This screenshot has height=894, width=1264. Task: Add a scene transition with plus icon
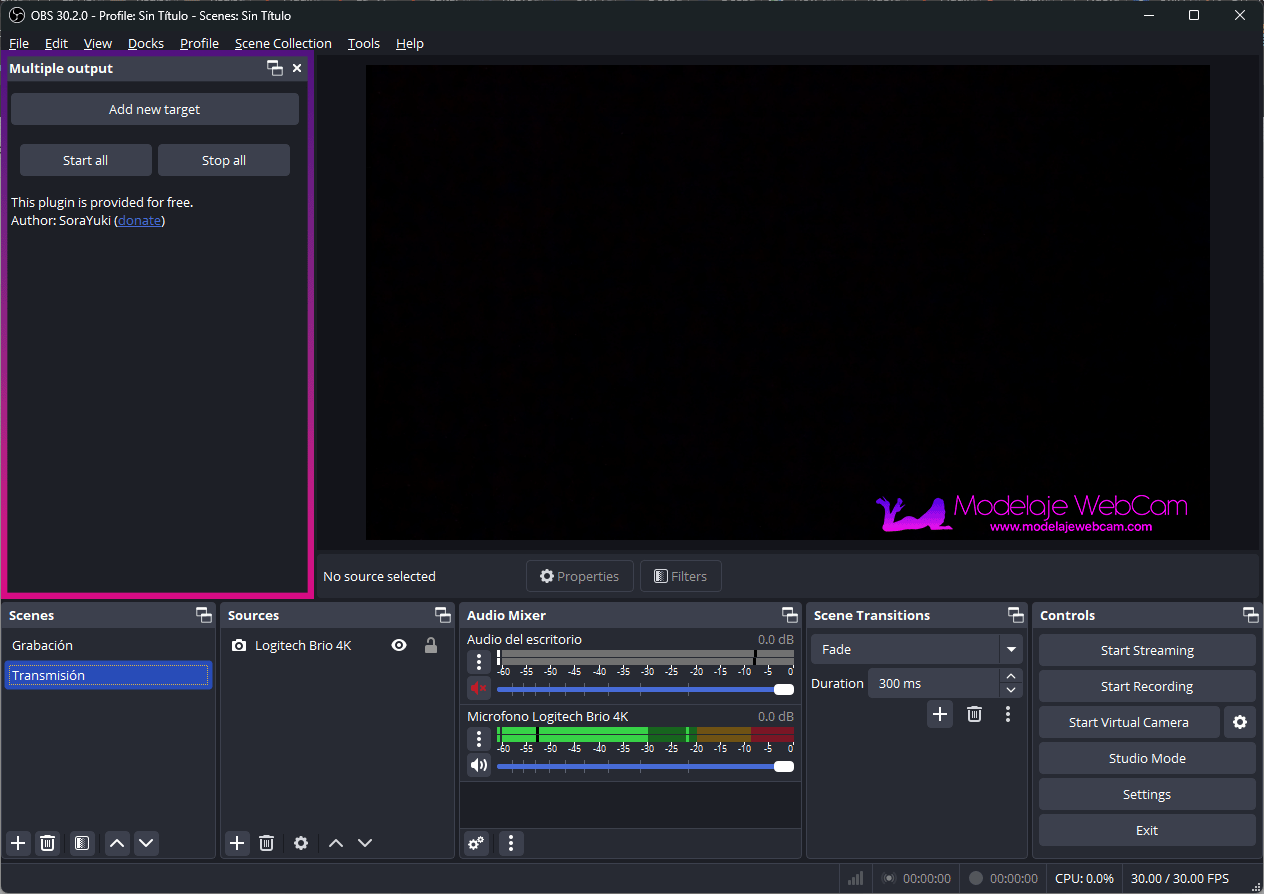click(940, 714)
